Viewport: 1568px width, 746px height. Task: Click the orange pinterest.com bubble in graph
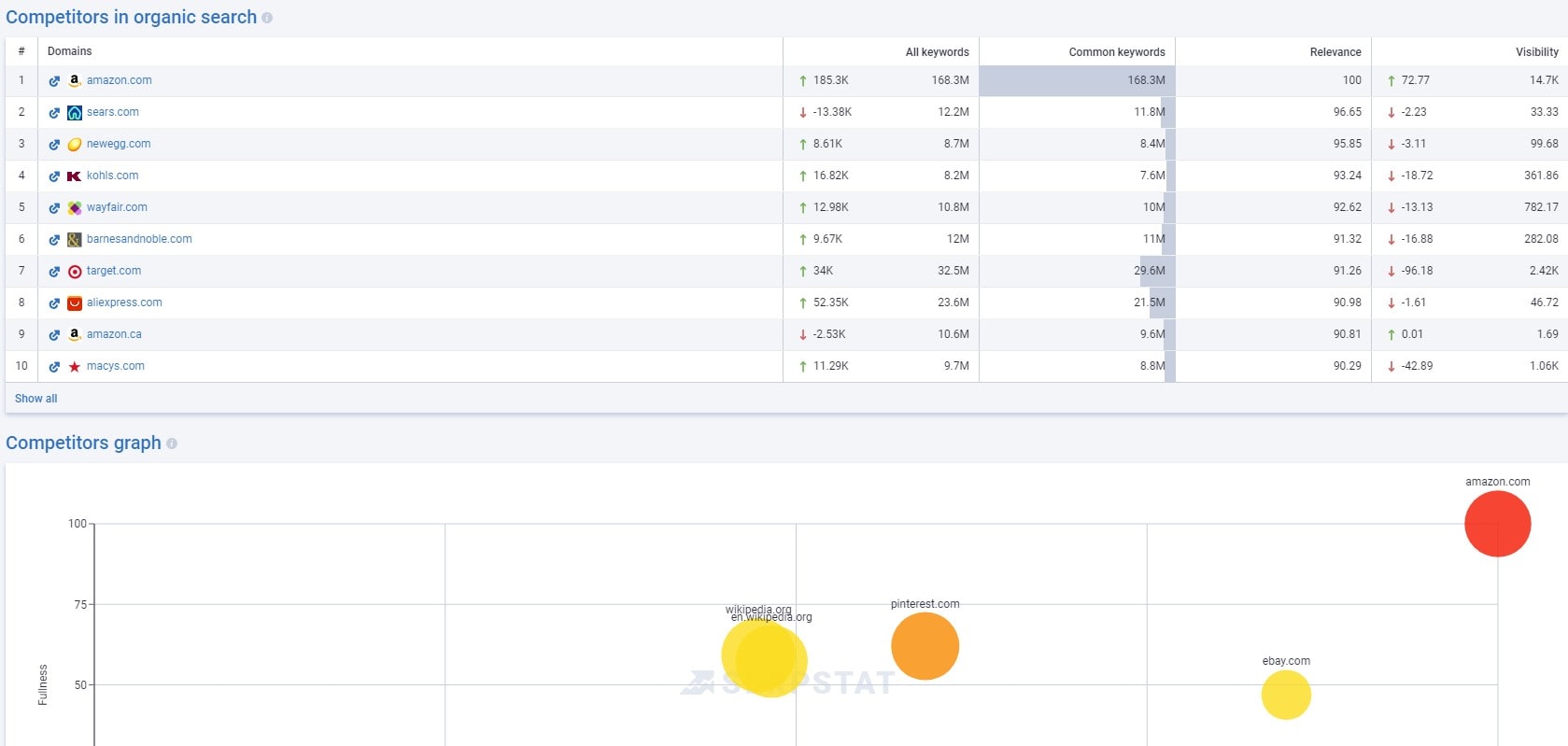click(925, 646)
